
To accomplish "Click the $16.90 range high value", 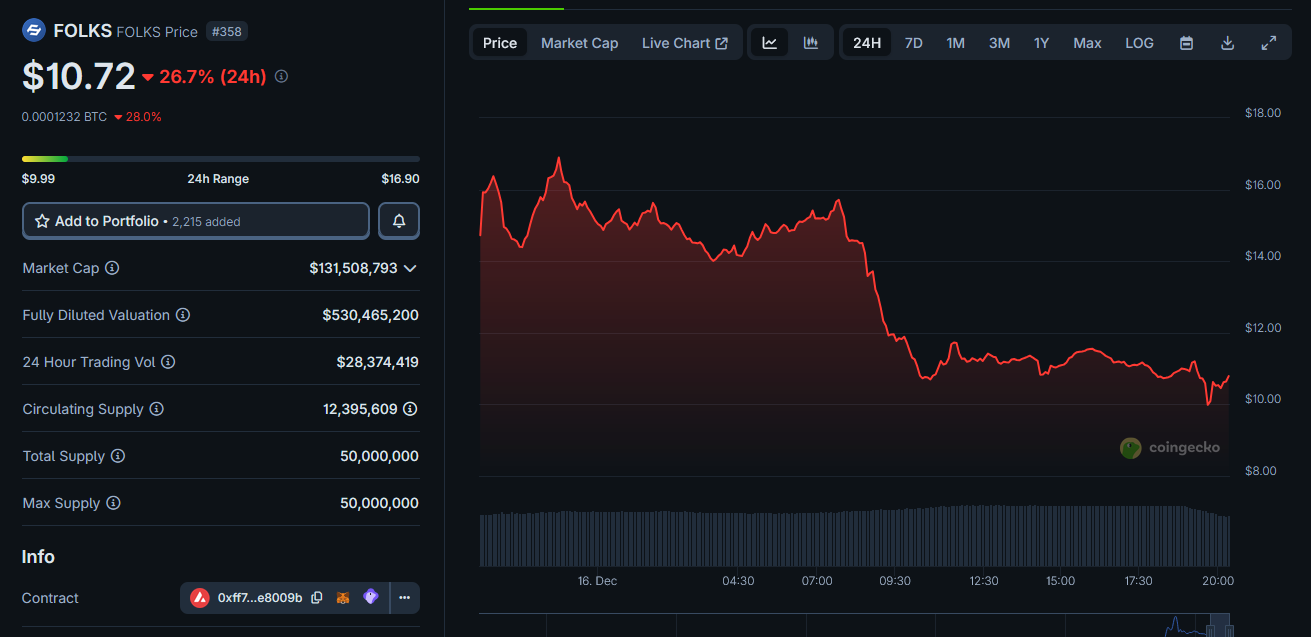I will coord(400,179).
